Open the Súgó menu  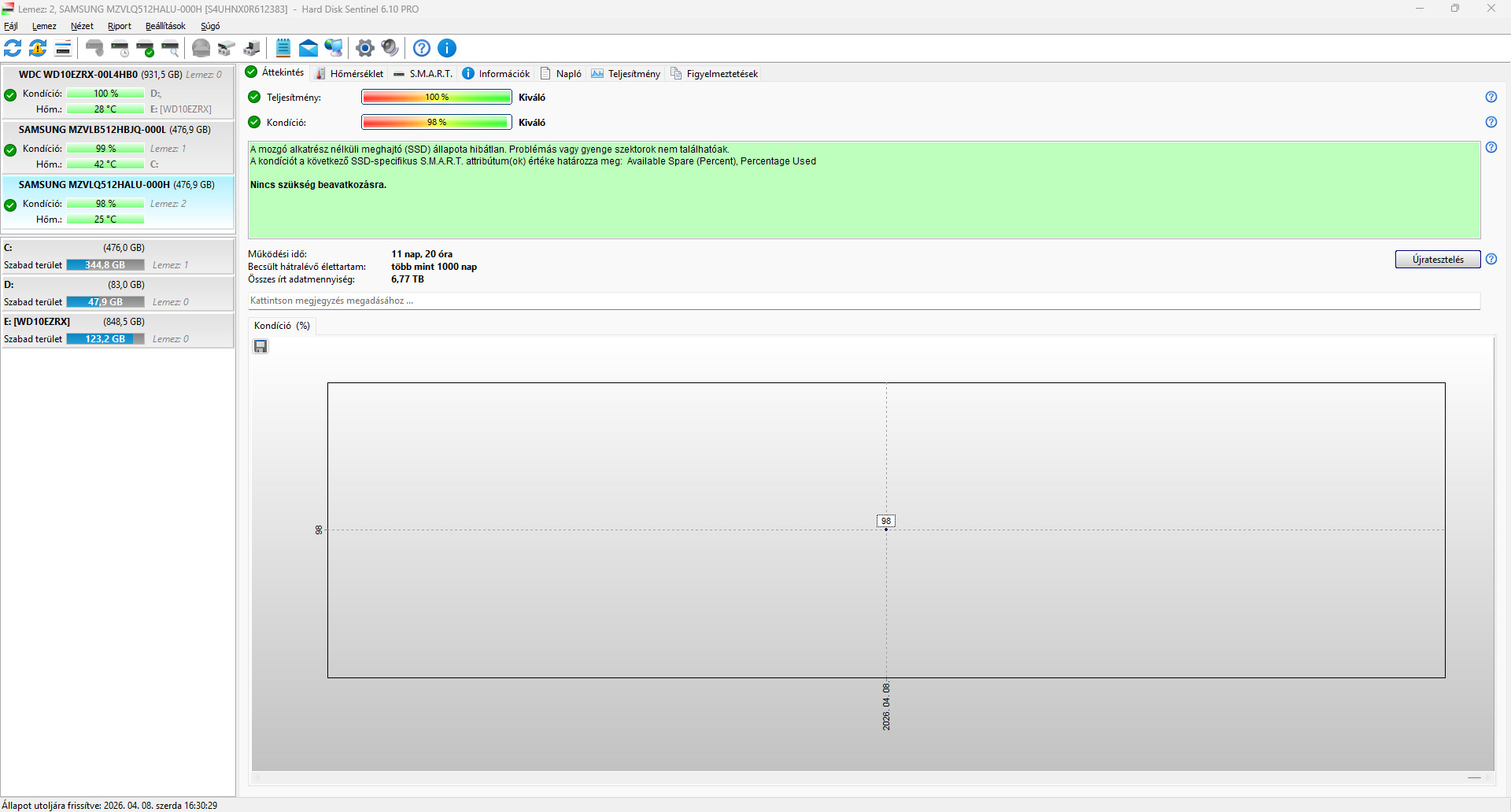point(210,26)
